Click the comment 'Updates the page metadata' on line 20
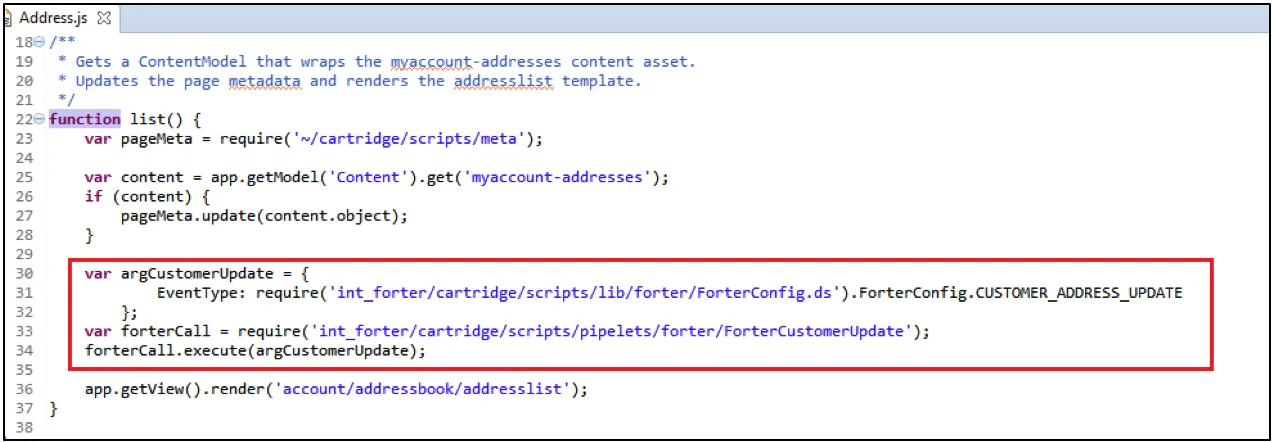Screen dimensions: 1272x442 [189, 81]
